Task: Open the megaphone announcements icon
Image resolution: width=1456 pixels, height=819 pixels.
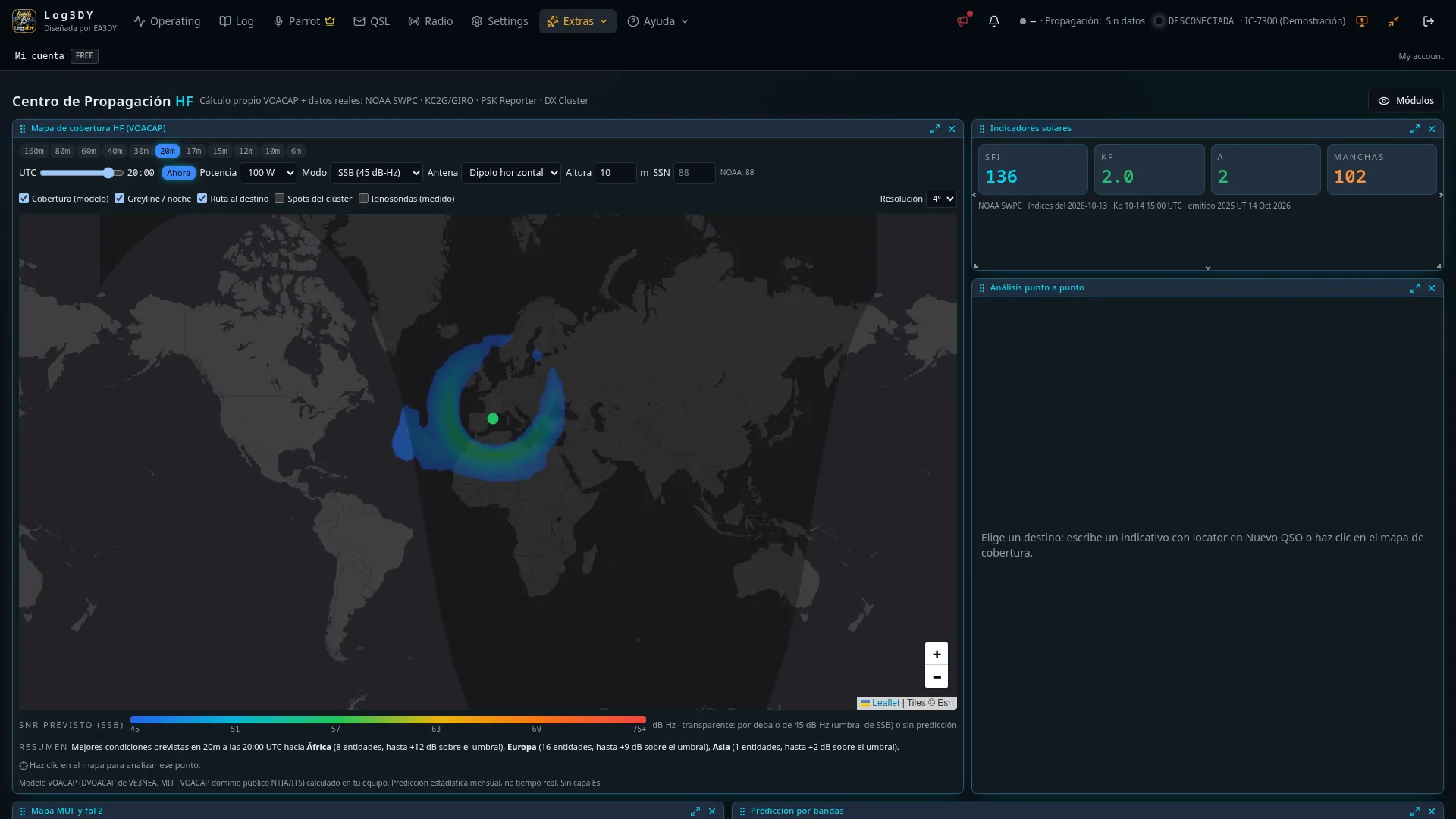Action: point(962,21)
